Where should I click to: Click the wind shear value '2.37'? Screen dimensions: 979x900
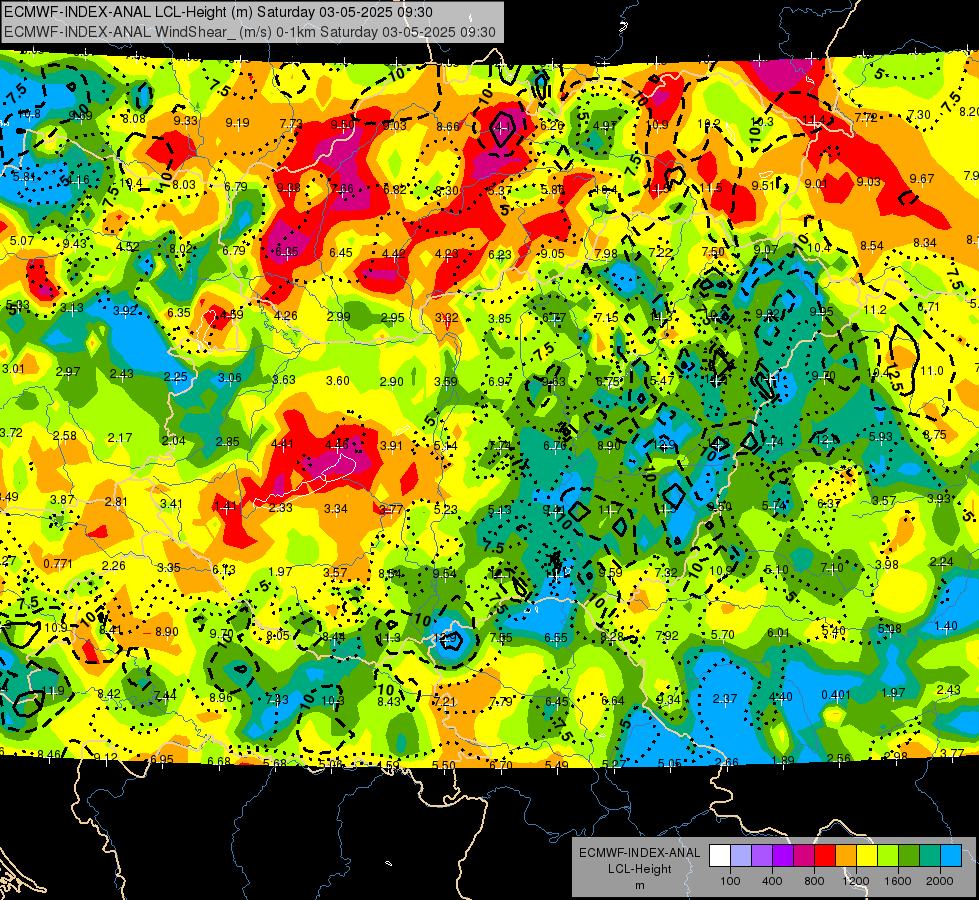coord(725,699)
